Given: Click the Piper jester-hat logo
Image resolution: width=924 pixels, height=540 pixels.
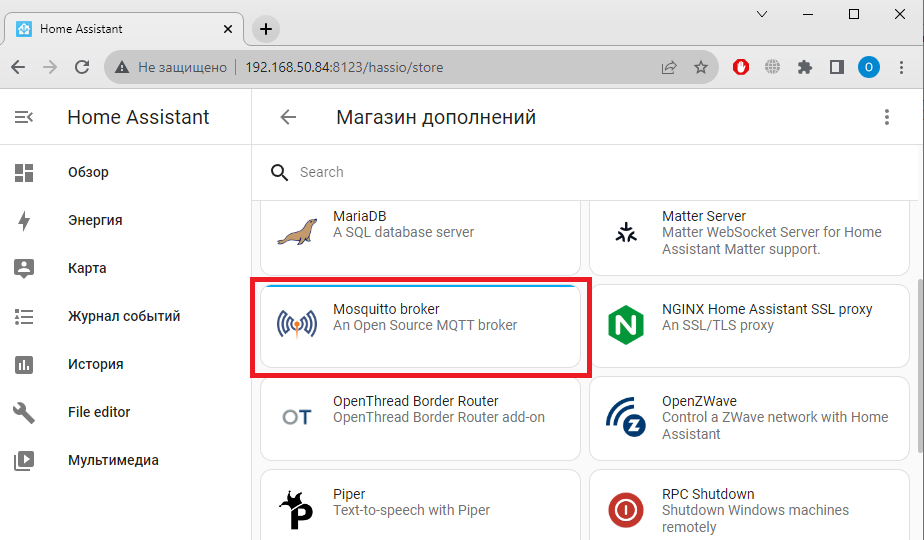Looking at the screenshot, I should tap(296, 510).
